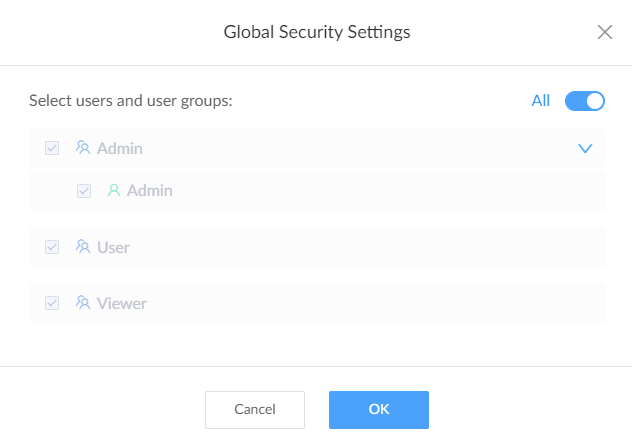Uncheck the Viewer group checkbox

coord(52,303)
